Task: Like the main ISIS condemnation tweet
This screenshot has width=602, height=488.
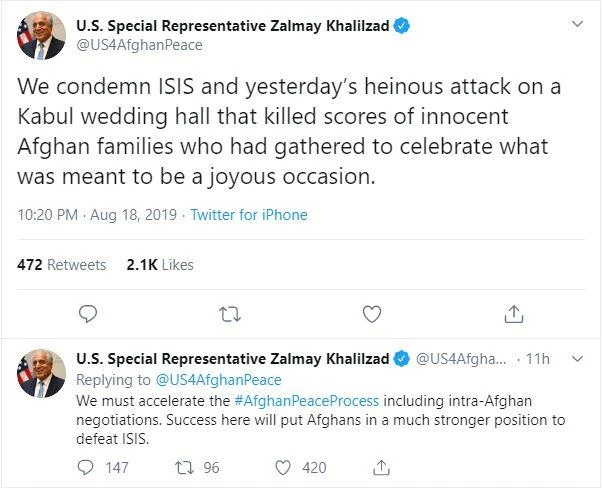Action: click(x=372, y=314)
